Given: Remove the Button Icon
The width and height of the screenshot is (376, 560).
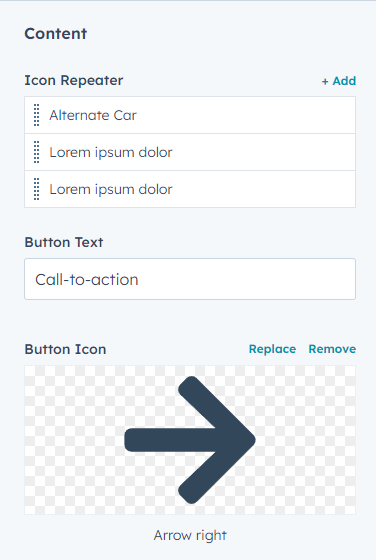Looking at the screenshot, I should coord(332,349).
